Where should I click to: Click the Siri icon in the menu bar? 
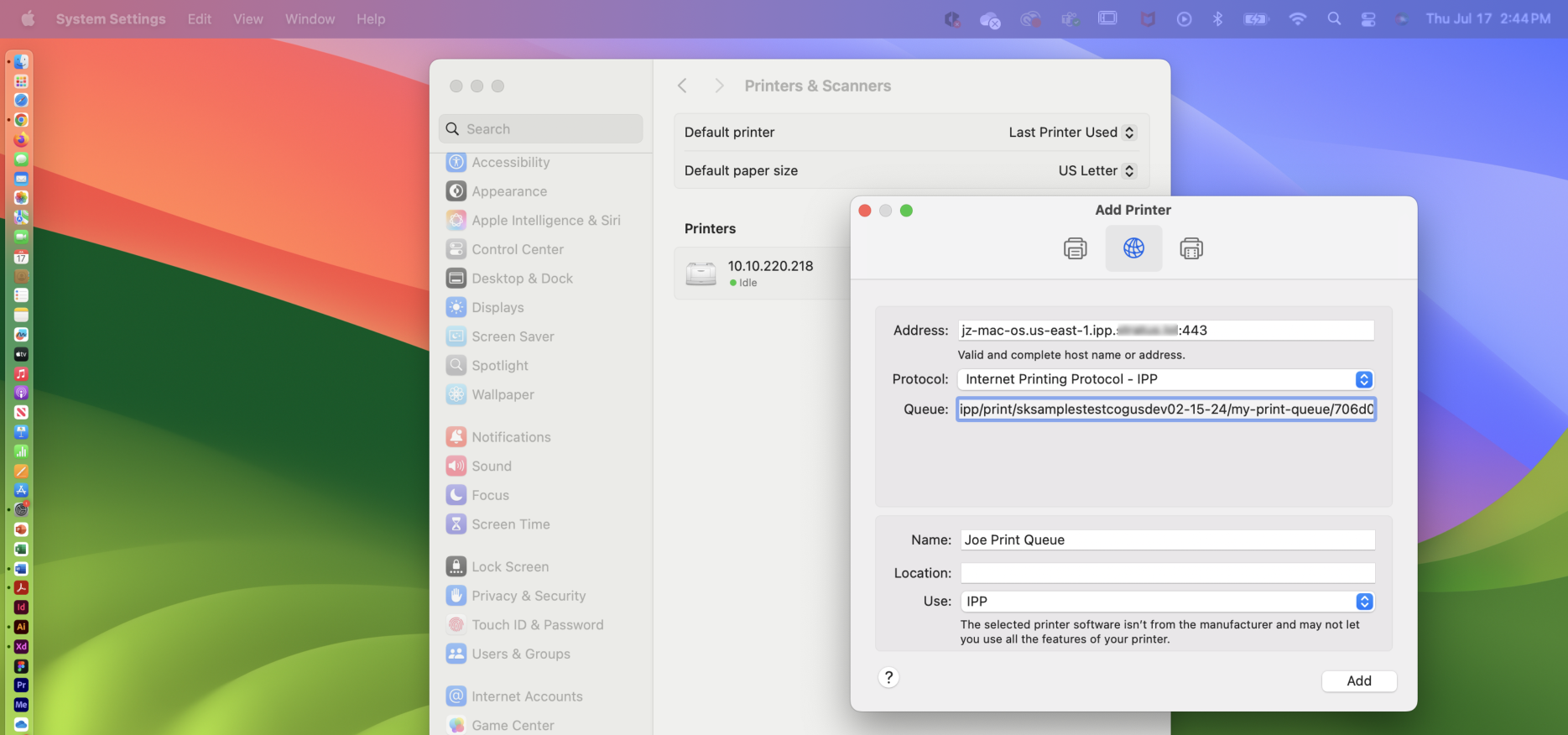[x=1402, y=18]
